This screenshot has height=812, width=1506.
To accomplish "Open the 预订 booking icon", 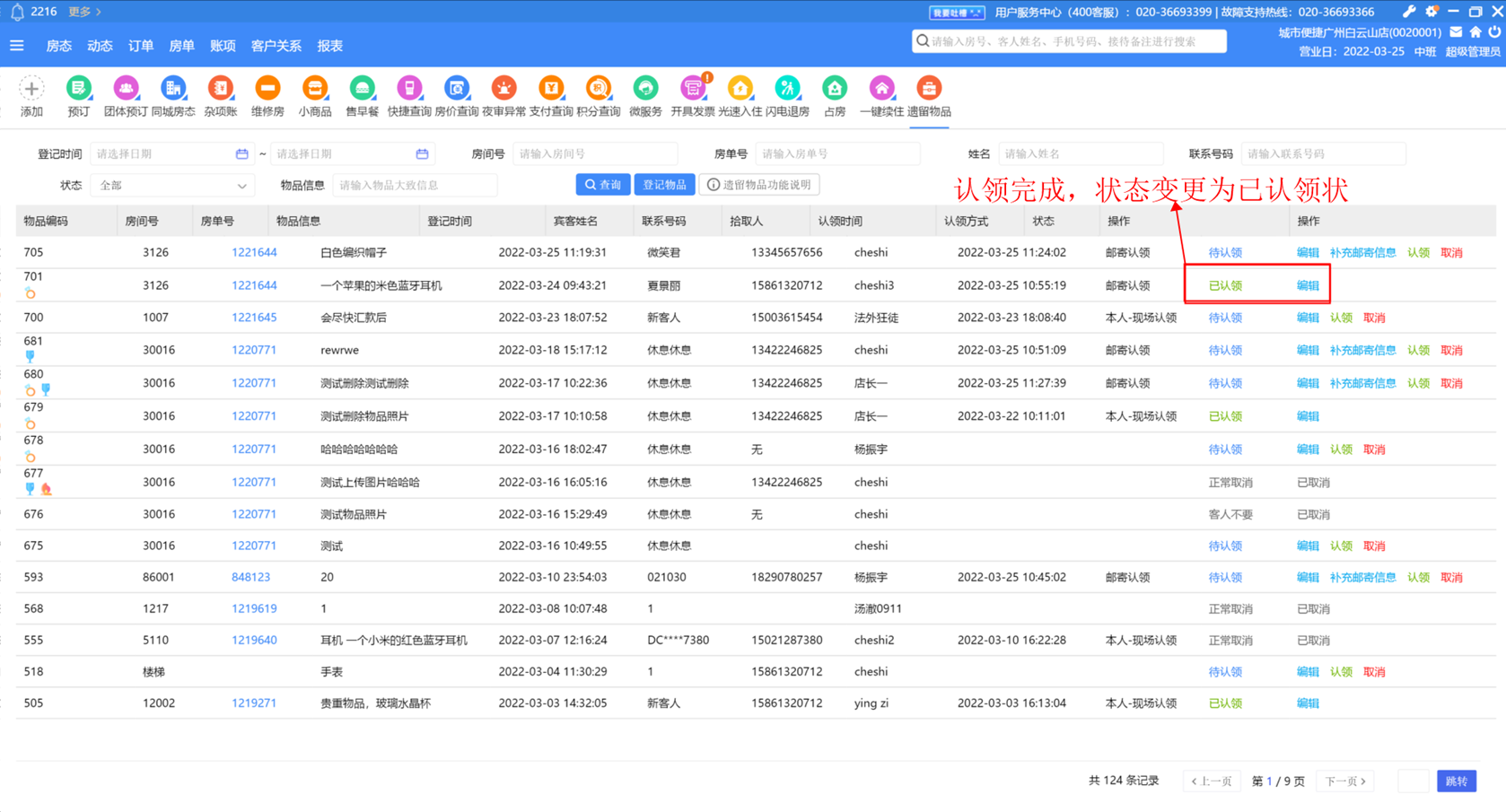I will 78,89.
